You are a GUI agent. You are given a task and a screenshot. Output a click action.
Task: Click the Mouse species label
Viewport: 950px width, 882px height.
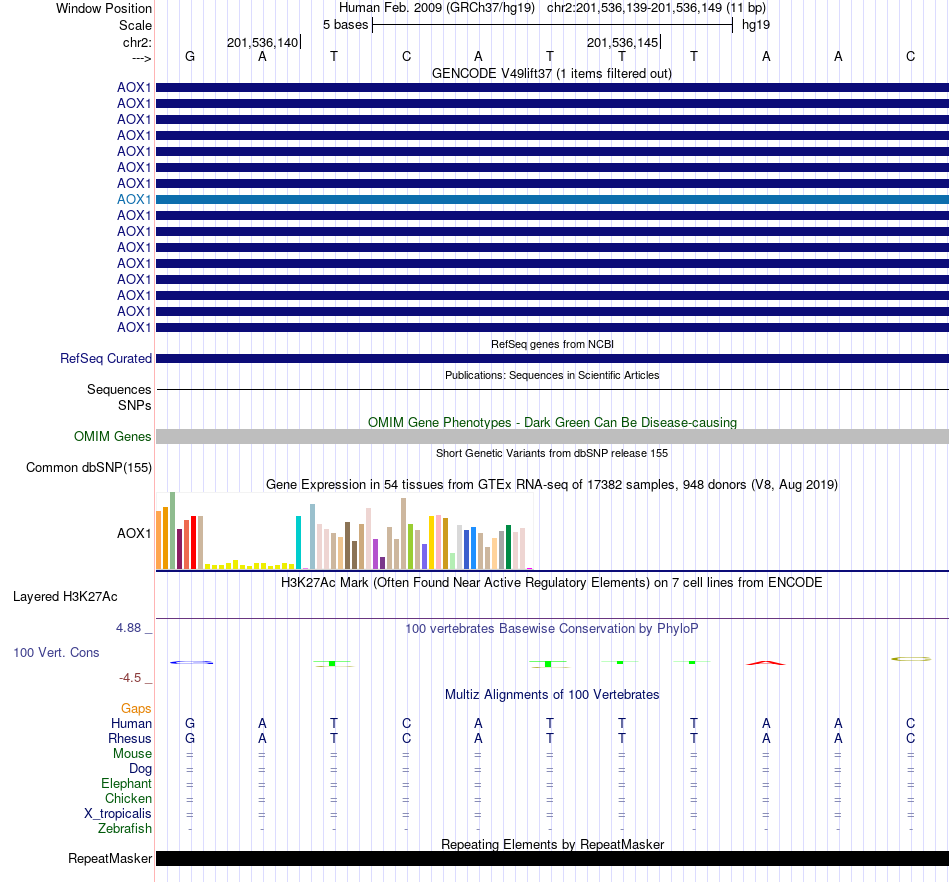132,754
